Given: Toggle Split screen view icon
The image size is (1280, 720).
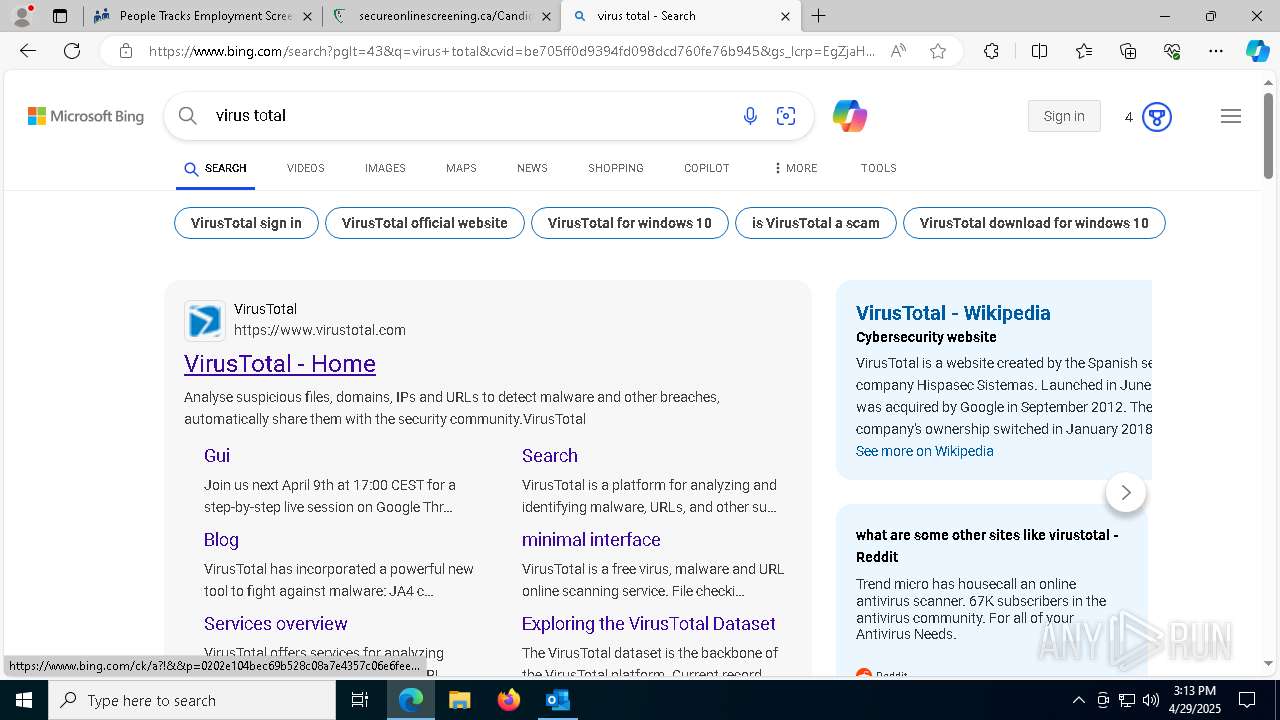Looking at the screenshot, I should coord(1039,51).
